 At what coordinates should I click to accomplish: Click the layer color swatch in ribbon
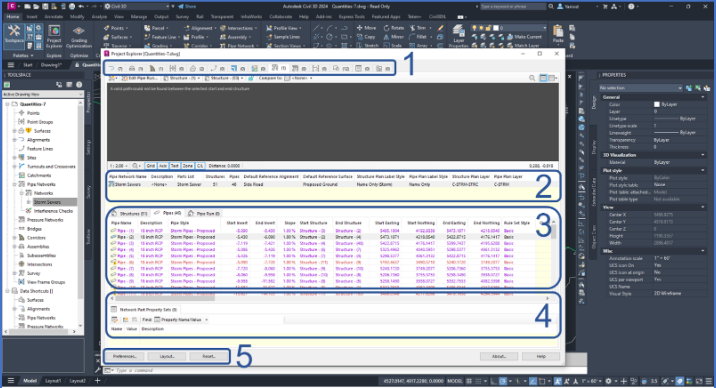click(496, 28)
